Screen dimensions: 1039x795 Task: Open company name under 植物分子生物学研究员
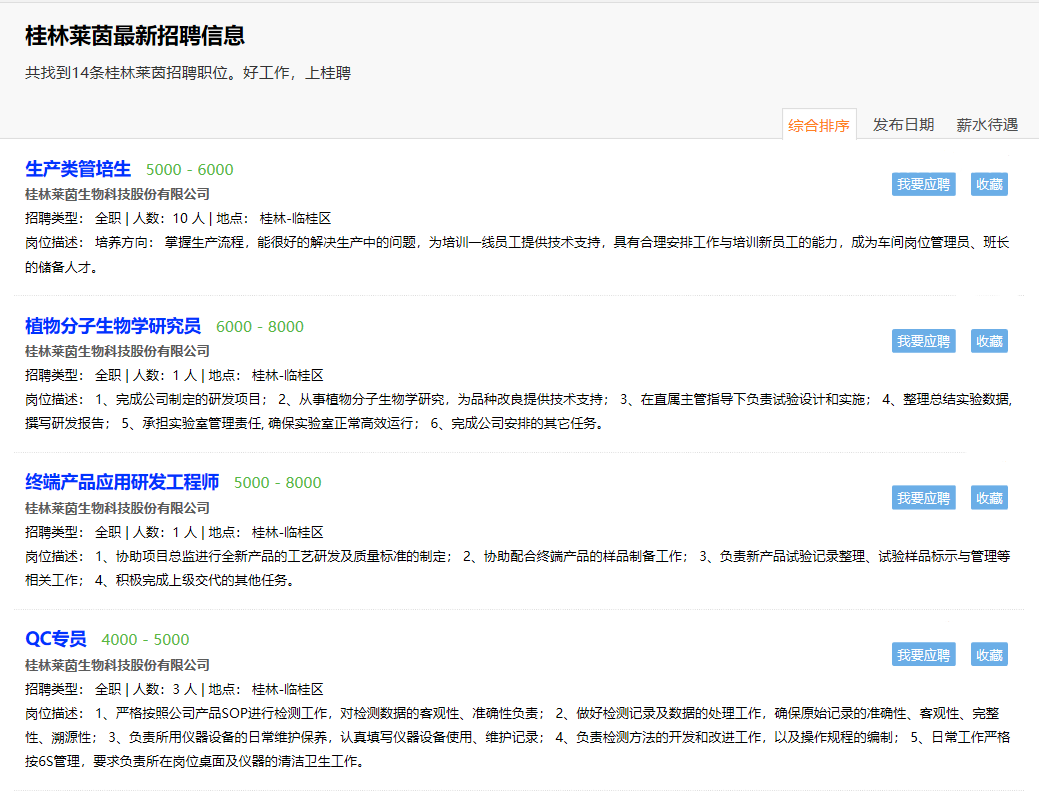[117, 351]
